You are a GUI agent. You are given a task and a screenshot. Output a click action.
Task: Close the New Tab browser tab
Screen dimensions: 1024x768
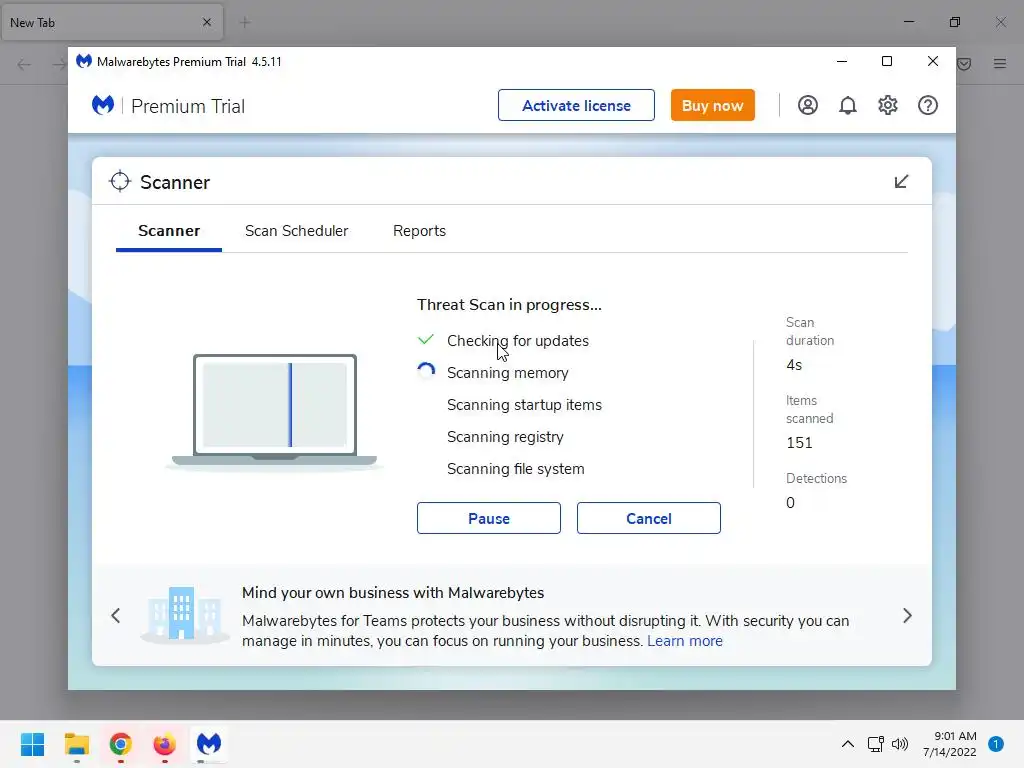207,22
